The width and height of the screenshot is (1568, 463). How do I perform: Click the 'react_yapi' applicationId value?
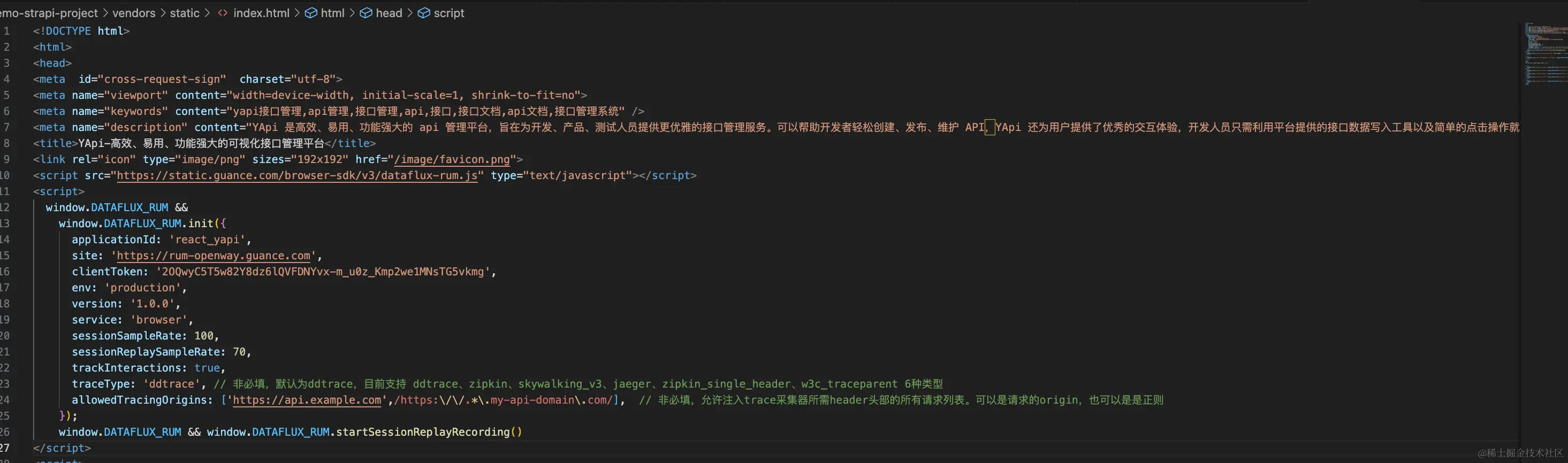click(207, 240)
